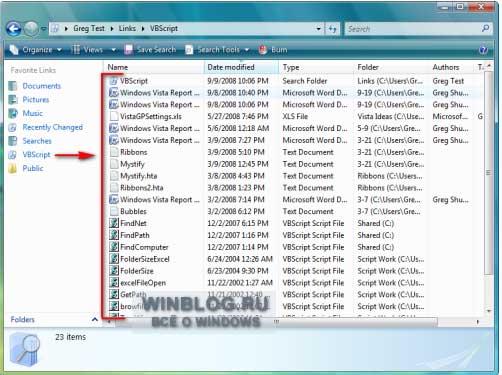Click the Refresh button next to address bar
502x375 pixels.
pos(332,29)
